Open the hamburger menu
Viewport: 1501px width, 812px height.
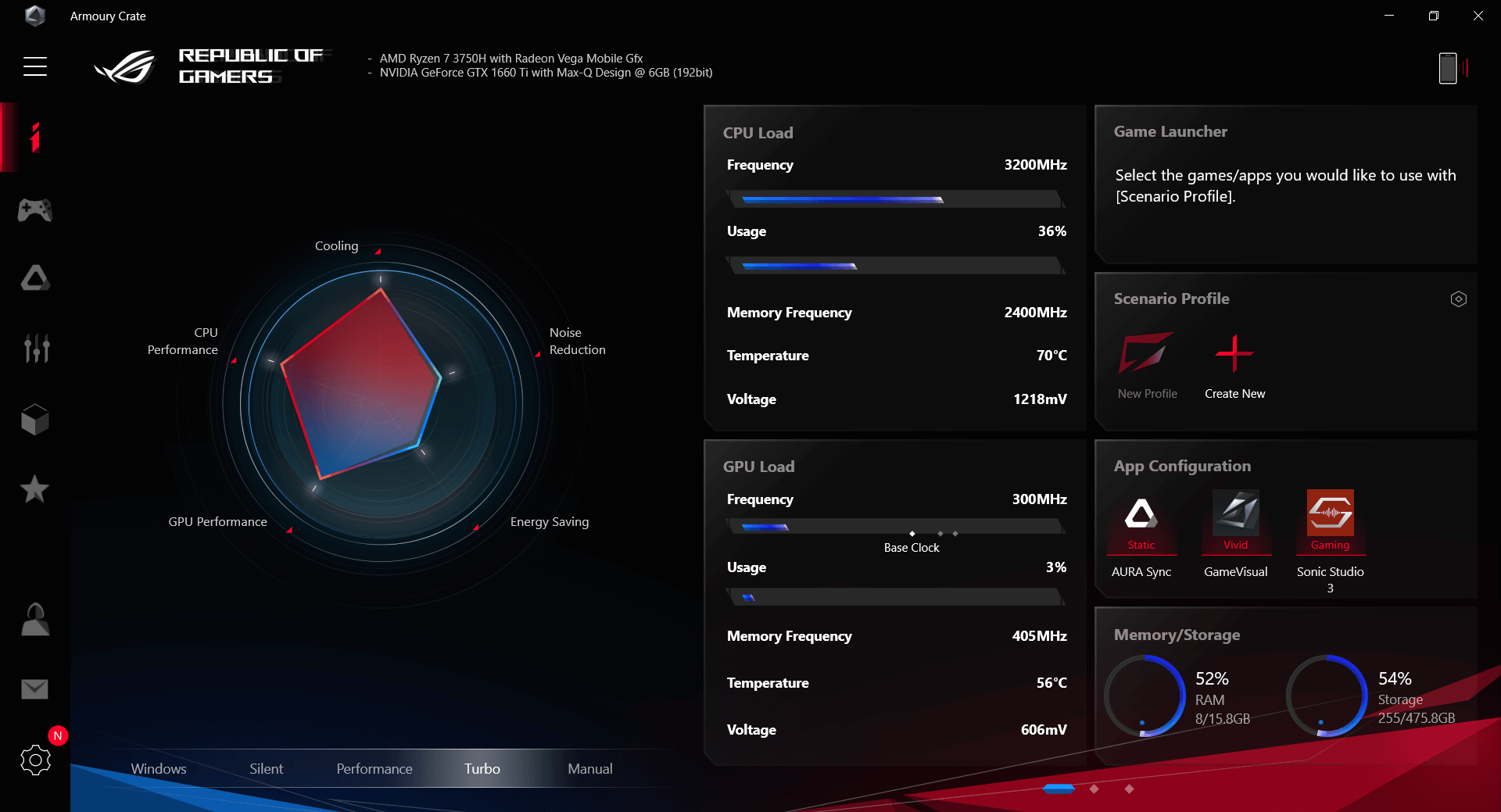(x=35, y=66)
